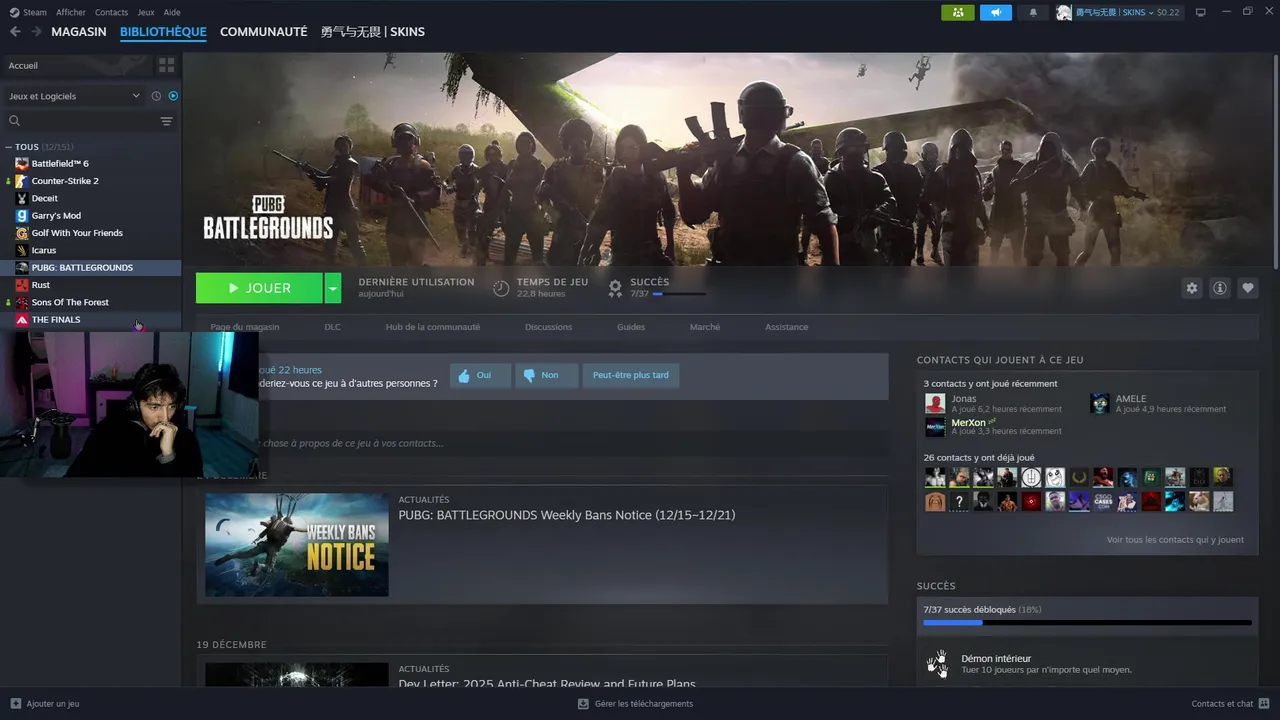1280x720 pixels.
Task: Go to the MAGASIN tab
Action: click(79, 32)
